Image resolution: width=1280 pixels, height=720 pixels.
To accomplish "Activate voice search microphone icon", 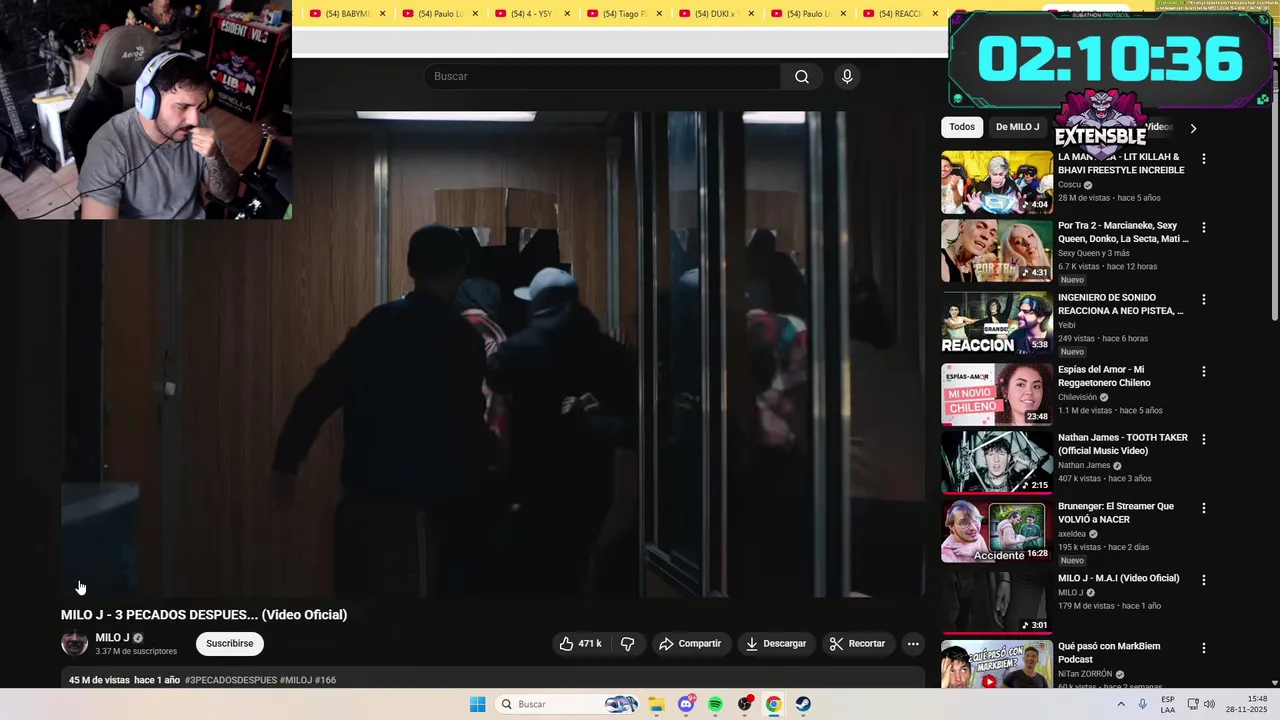I will [847, 76].
